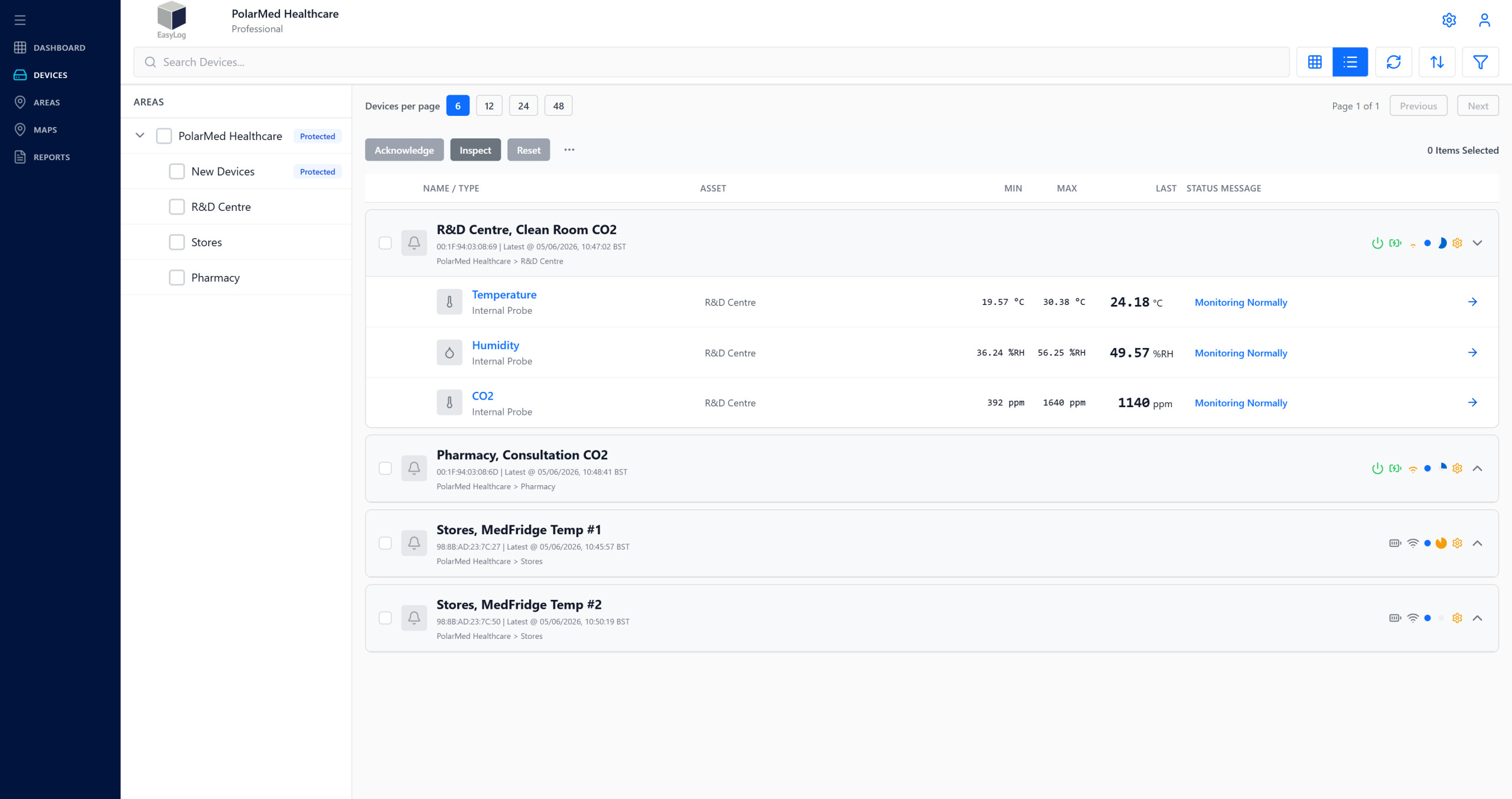
Task: Click the Acknowledge button
Action: click(404, 150)
